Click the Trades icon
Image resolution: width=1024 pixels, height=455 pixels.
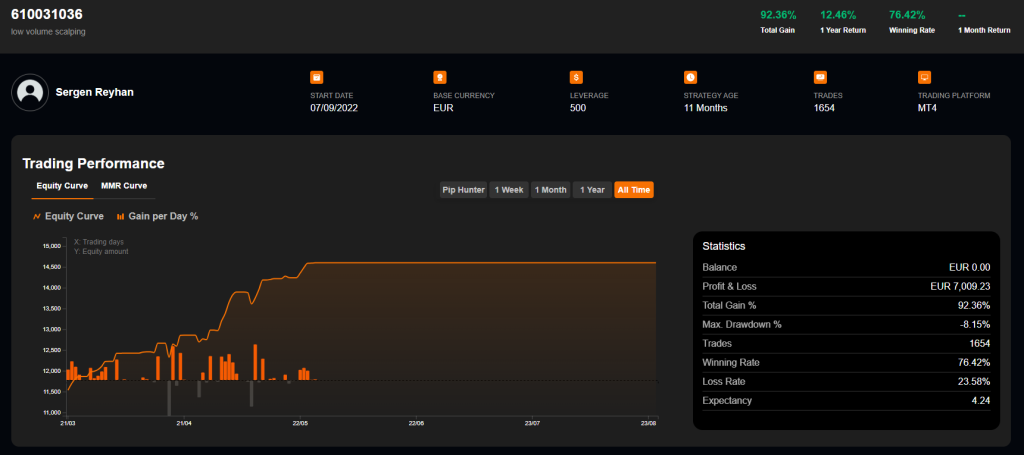pos(820,77)
